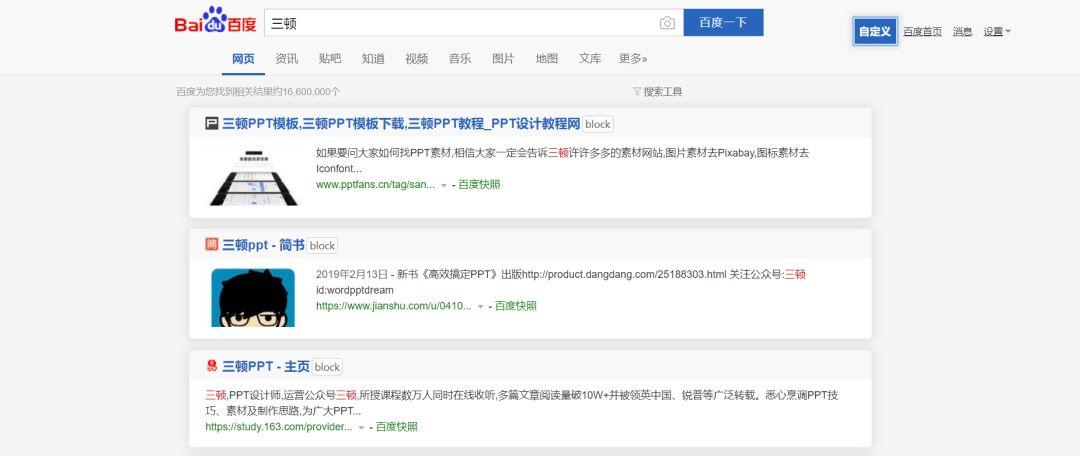Open the 文库 tab
This screenshot has height=456, width=1080.
point(590,59)
